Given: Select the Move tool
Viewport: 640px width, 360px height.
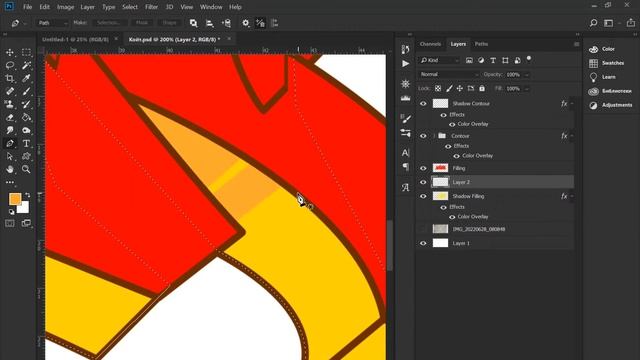Looking at the screenshot, I should [10, 52].
